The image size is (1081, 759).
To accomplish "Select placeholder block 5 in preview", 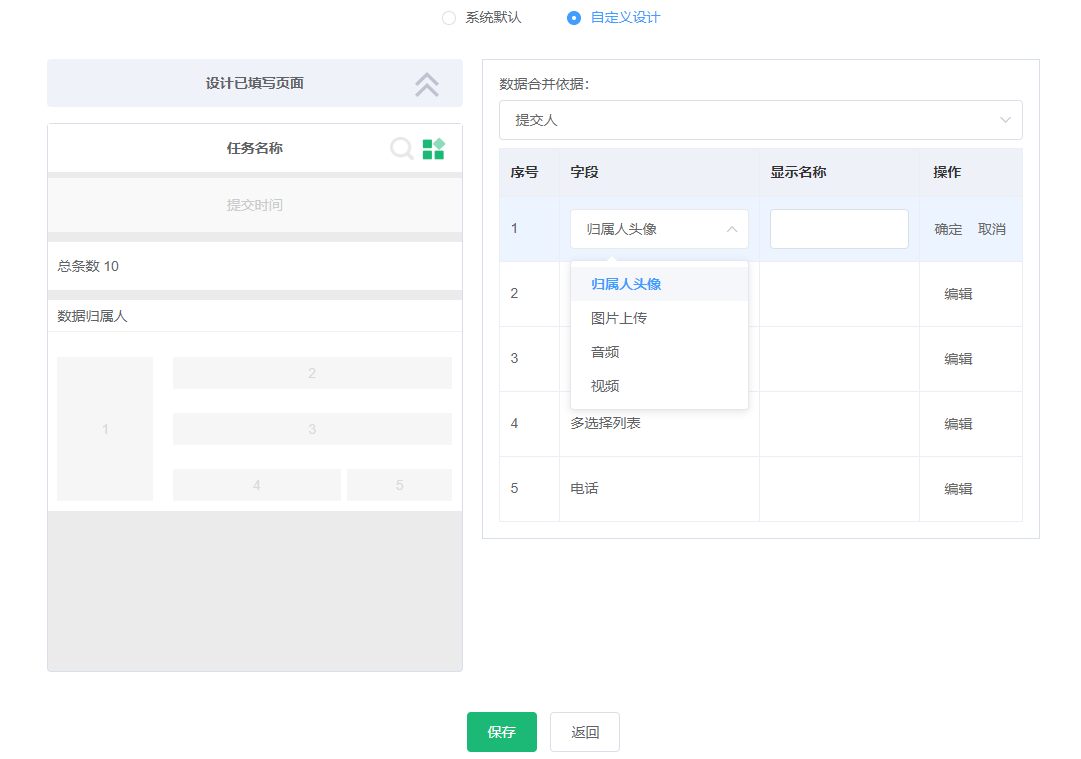I will click(399, 485).
